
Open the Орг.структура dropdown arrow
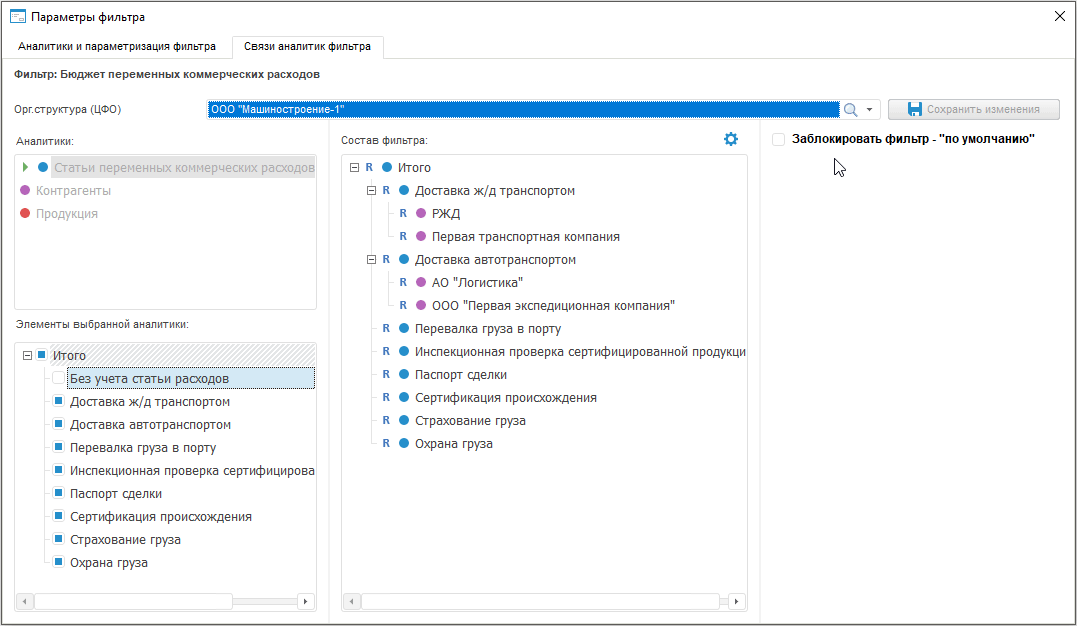[x=870, y=109]
